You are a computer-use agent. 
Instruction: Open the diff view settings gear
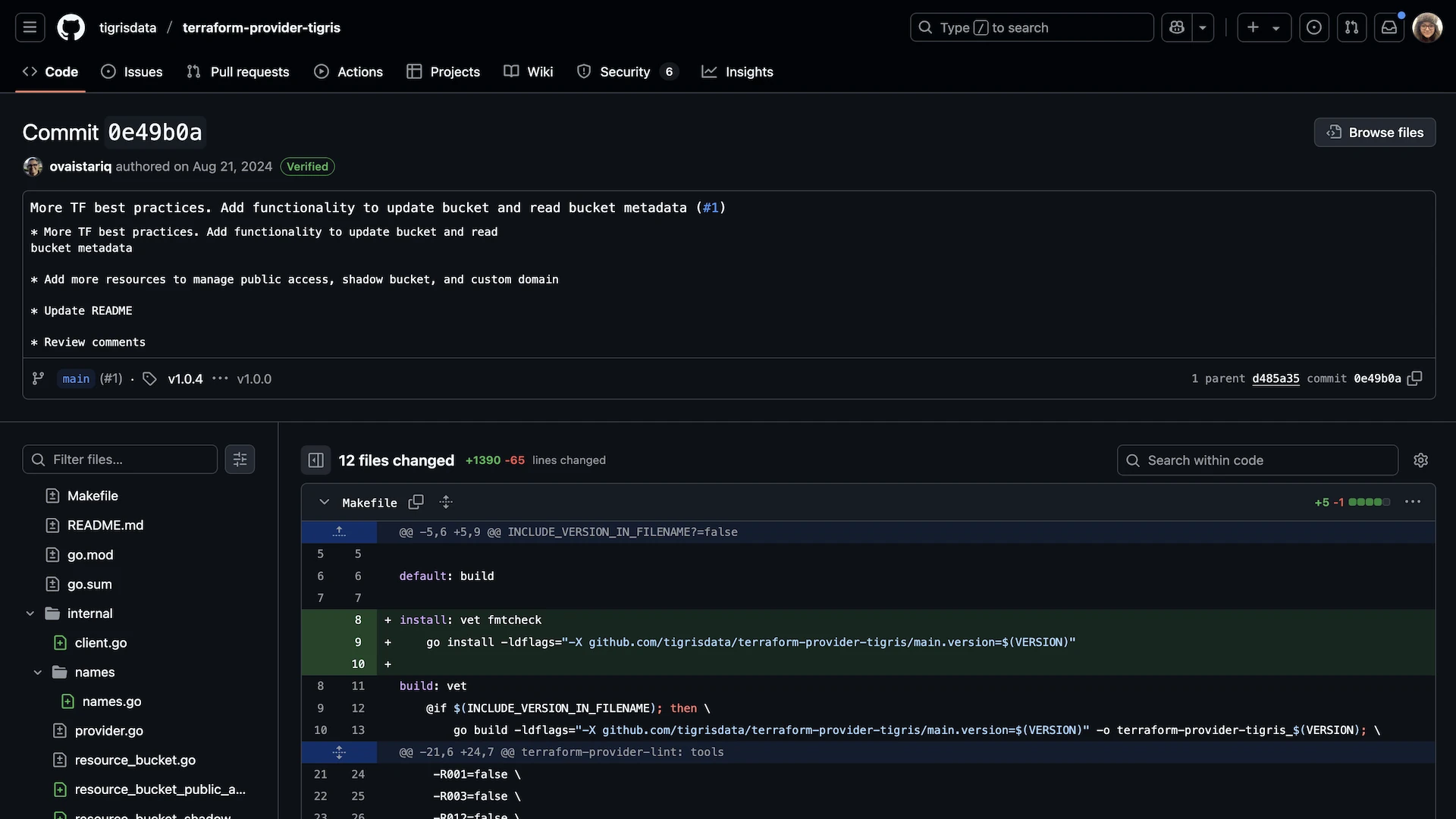(x=1421, y=460)
